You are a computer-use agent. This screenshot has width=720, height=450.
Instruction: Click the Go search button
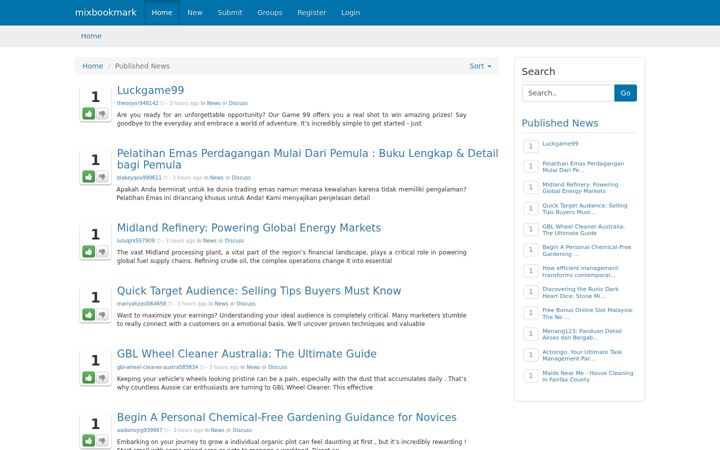pyautogui.click(x=625, y=93)
